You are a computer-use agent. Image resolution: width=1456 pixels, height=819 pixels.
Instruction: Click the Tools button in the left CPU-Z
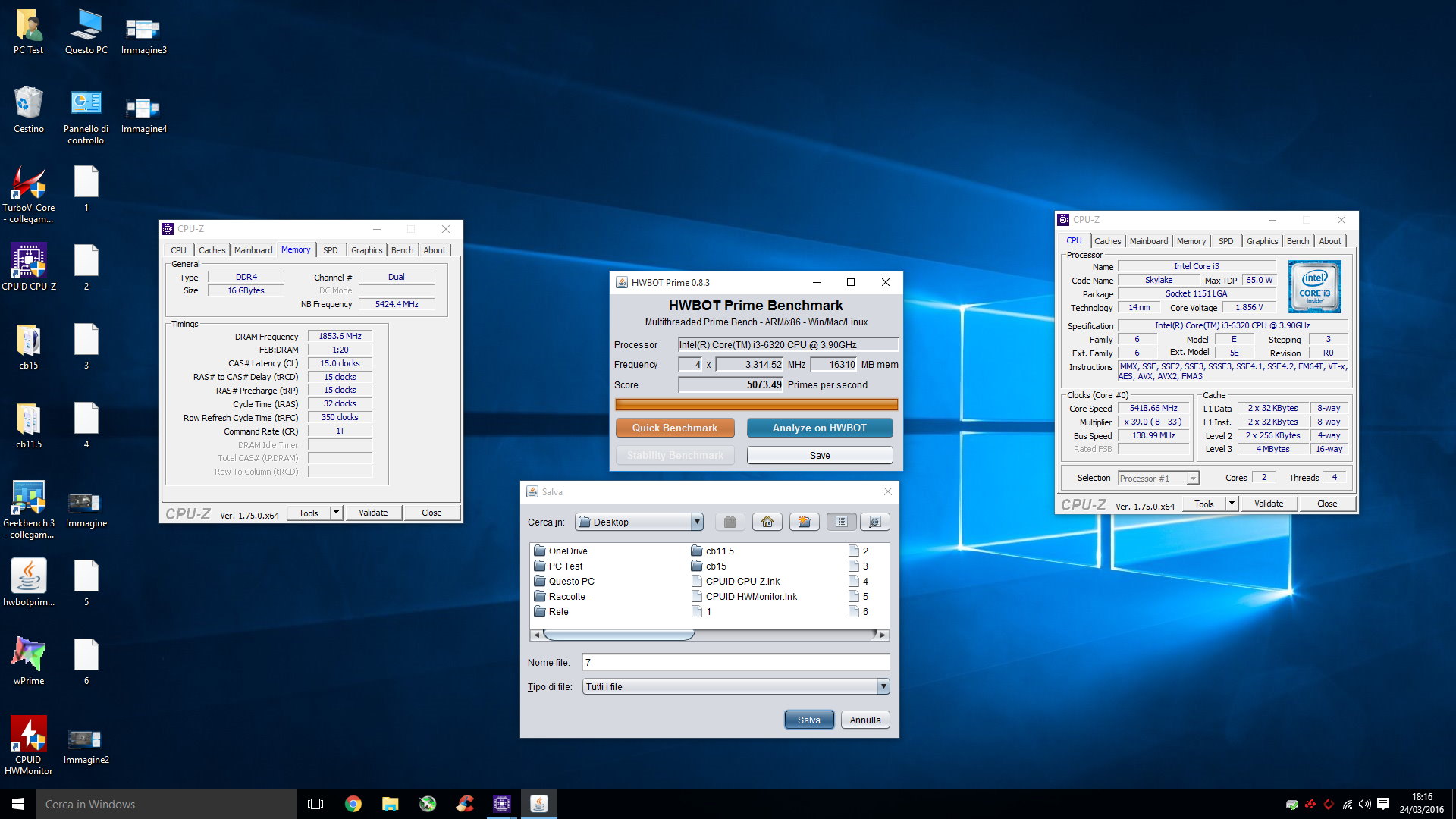click(x=309, y=513)
